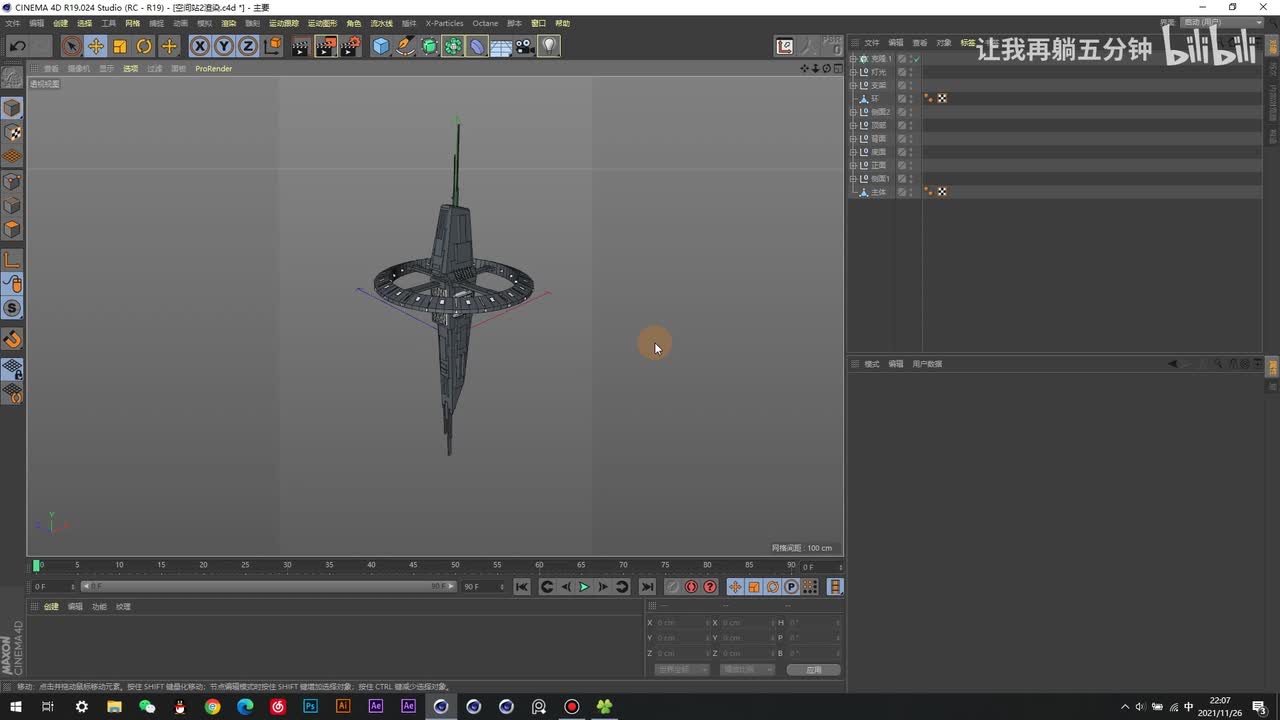Image resolution: width=1280 pixels, height=720 pixels.
Task: Click frame 45 on the timeline ruler
Action: click(x=413, y=566)
